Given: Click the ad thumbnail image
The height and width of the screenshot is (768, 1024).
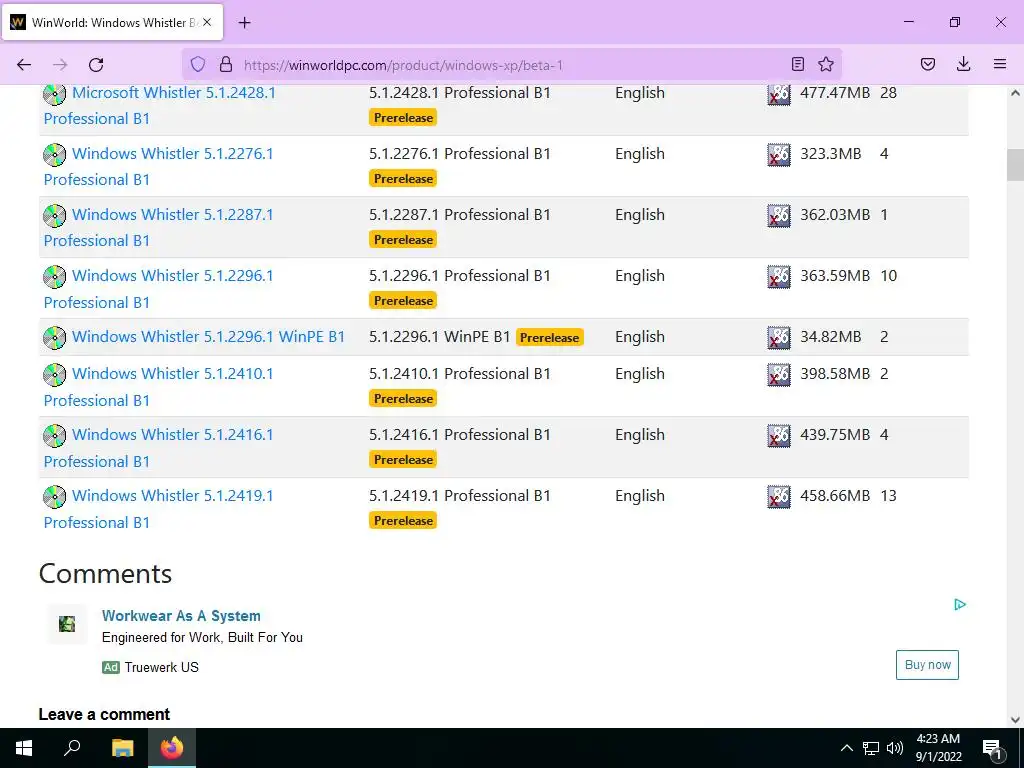Looking at the screenshot, I should (x=67, y=624).
